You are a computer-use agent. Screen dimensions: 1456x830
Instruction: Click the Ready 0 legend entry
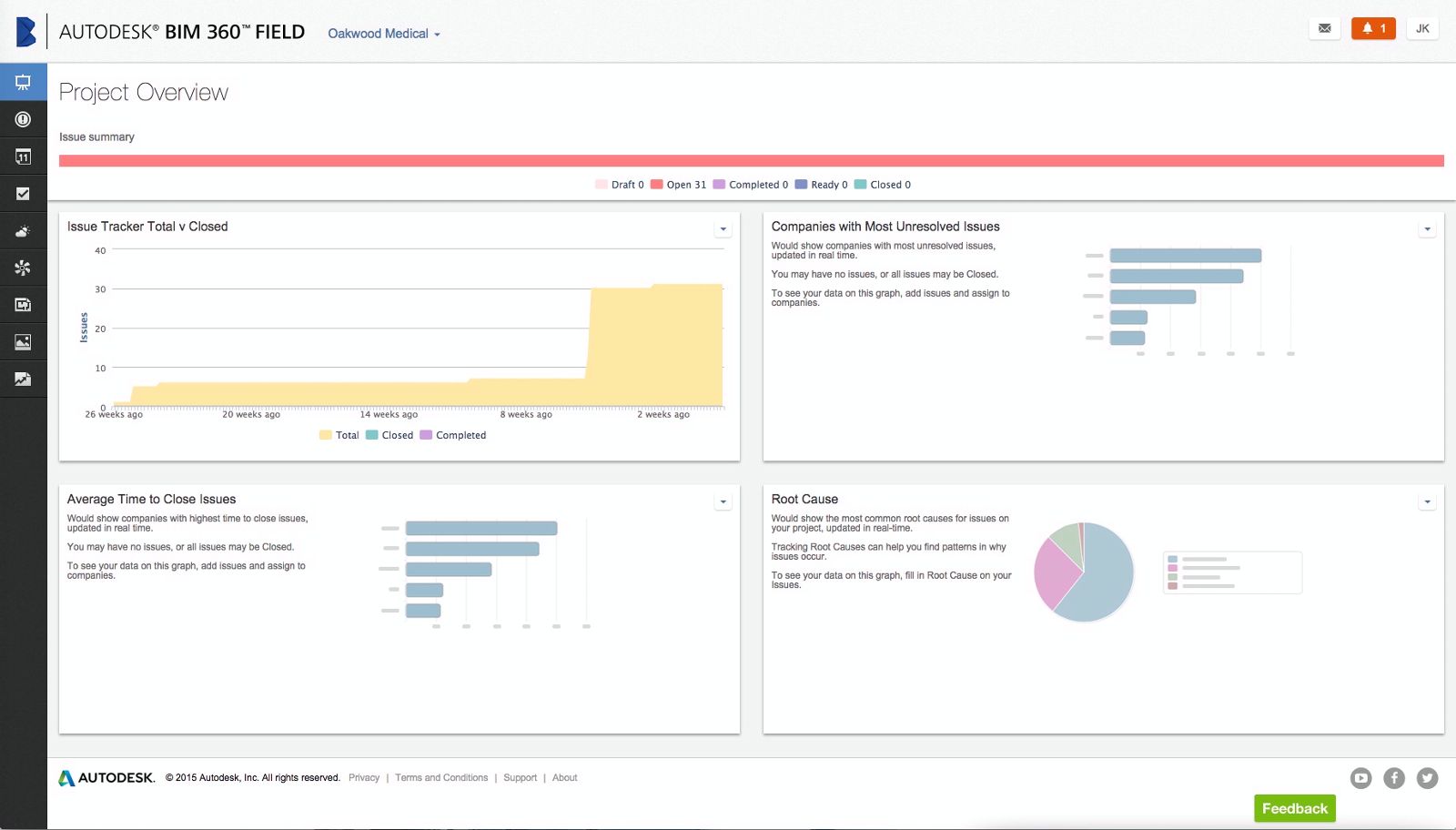pos(822,185)
